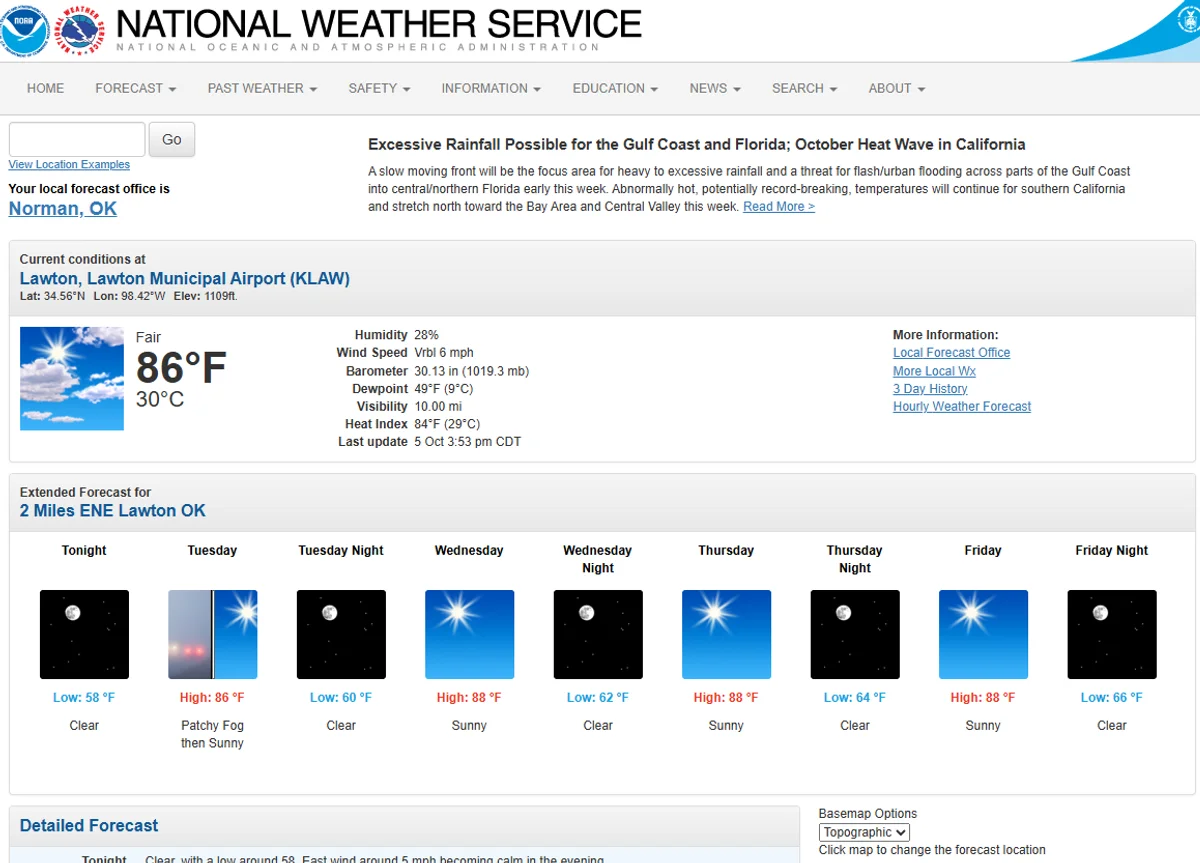Click the Tonight clear night forecast icon
This screenshot has width=1200, height=863.
pyautogui.click(x=84, y=635)
